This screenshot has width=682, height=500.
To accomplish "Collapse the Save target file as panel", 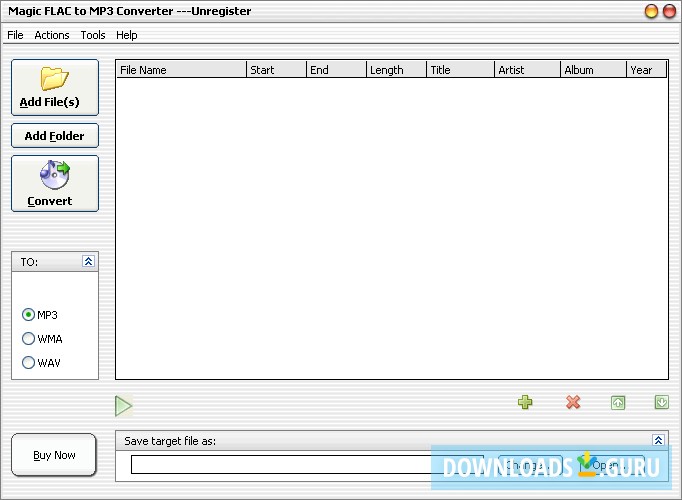I will [659, 440].
